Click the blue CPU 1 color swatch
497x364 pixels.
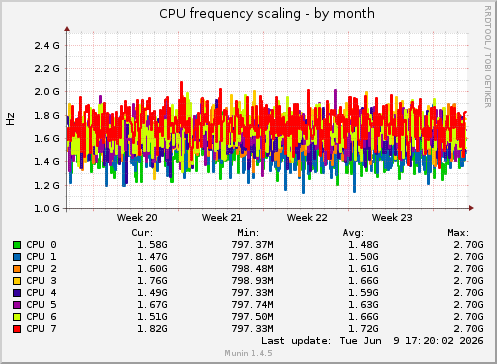[17, 257]
